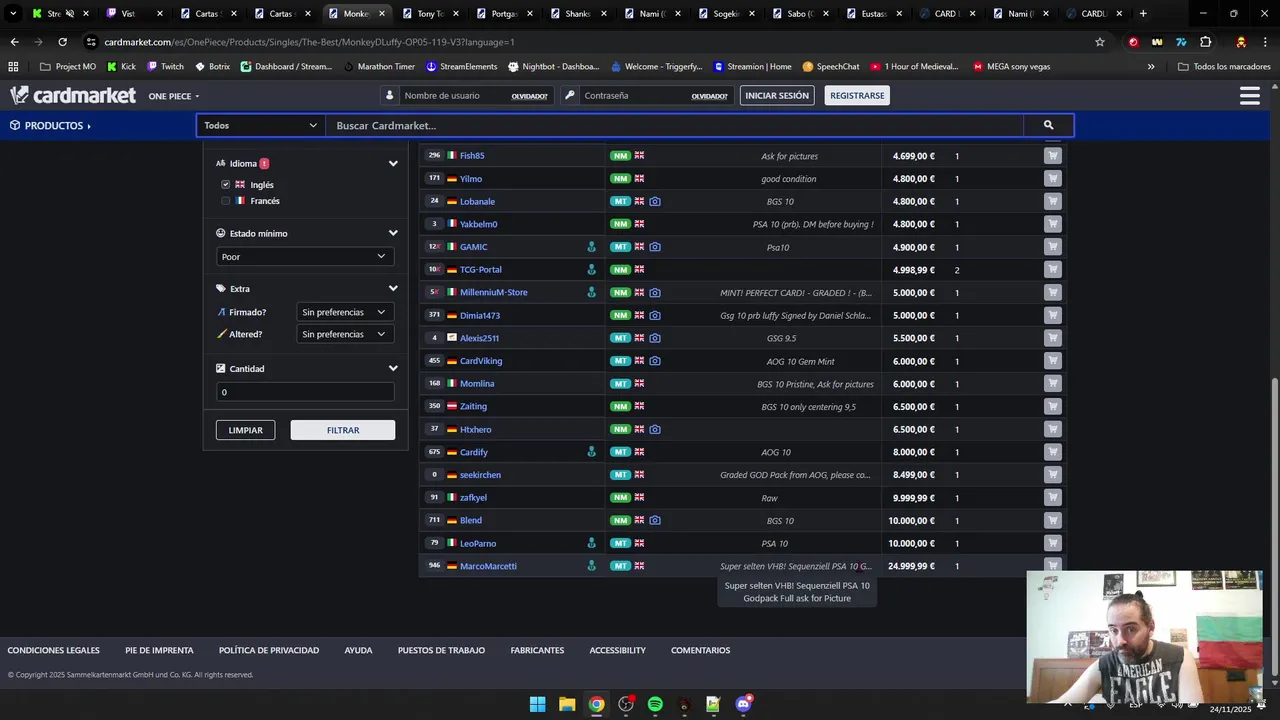The width and height of the screenshot is (1280, 720).
Task: Add TCG-Portal offer to cart
Action: coord(1052,270)
